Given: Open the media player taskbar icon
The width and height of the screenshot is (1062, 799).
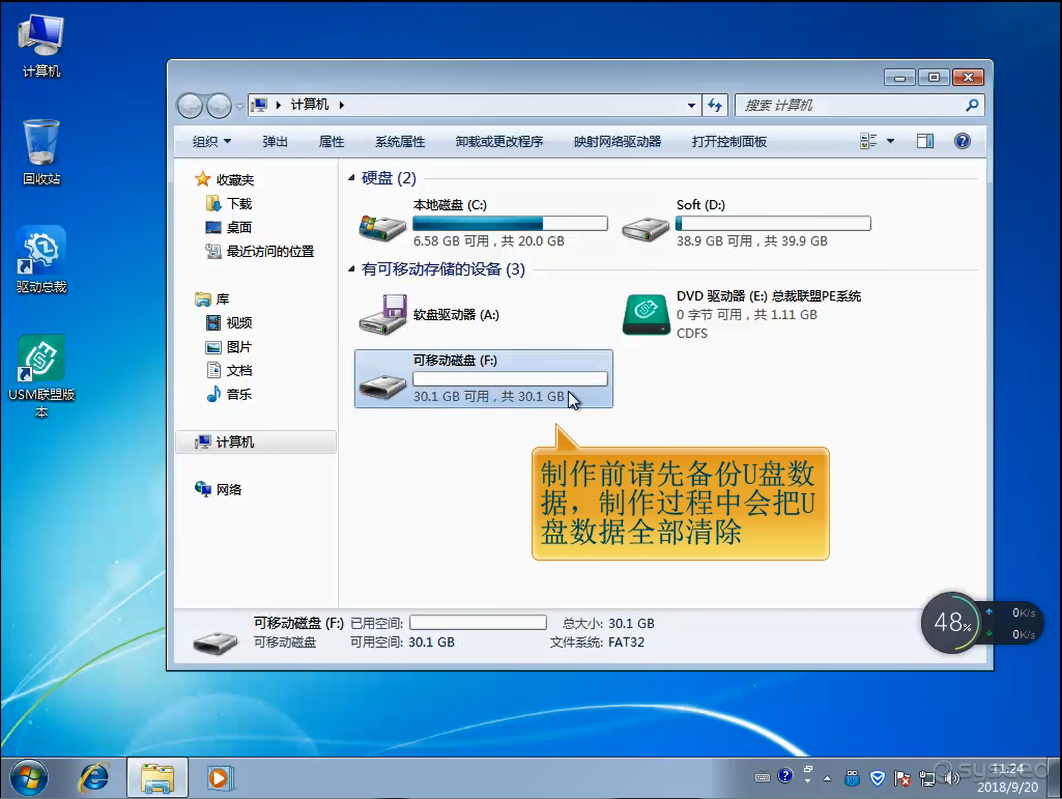Looking at the screenshot, I should tap(219, 777).
